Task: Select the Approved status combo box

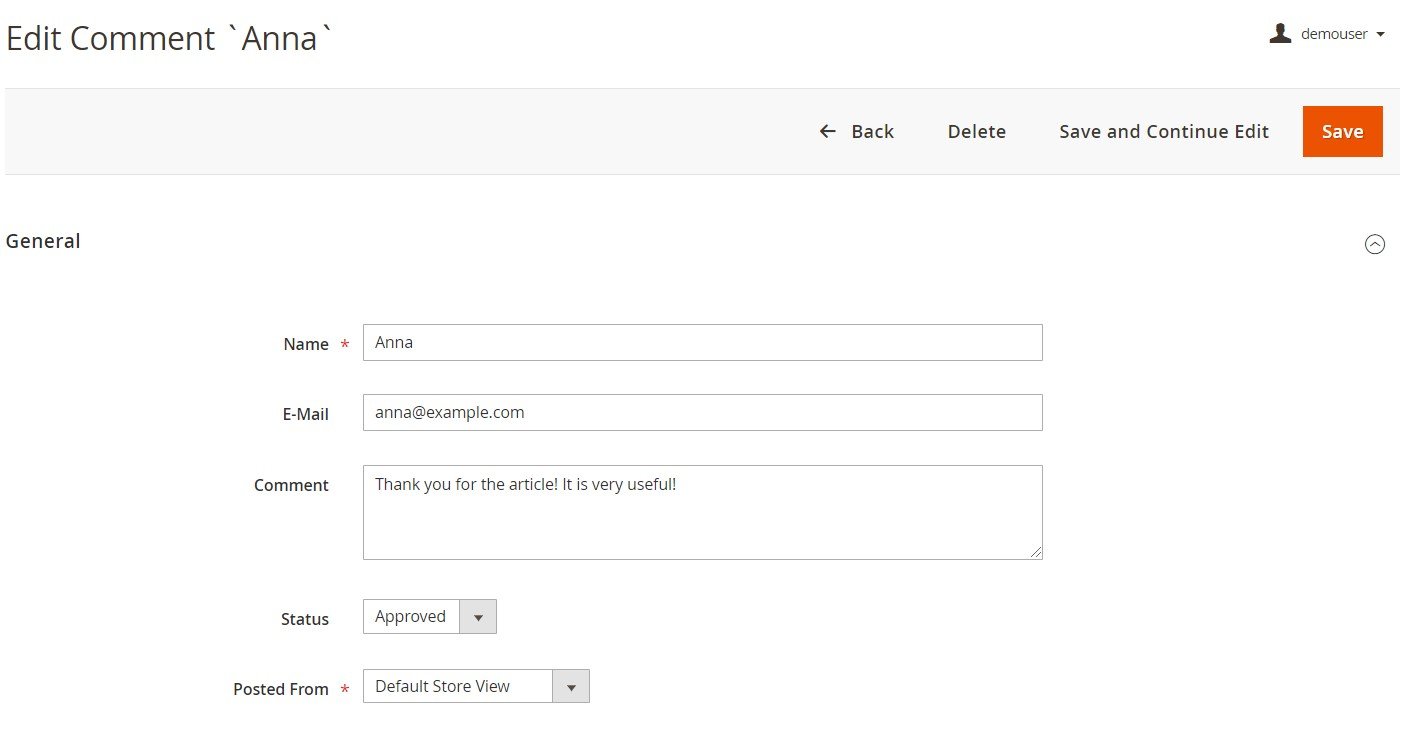Action: pyautogui.click(x=430, y=617)
